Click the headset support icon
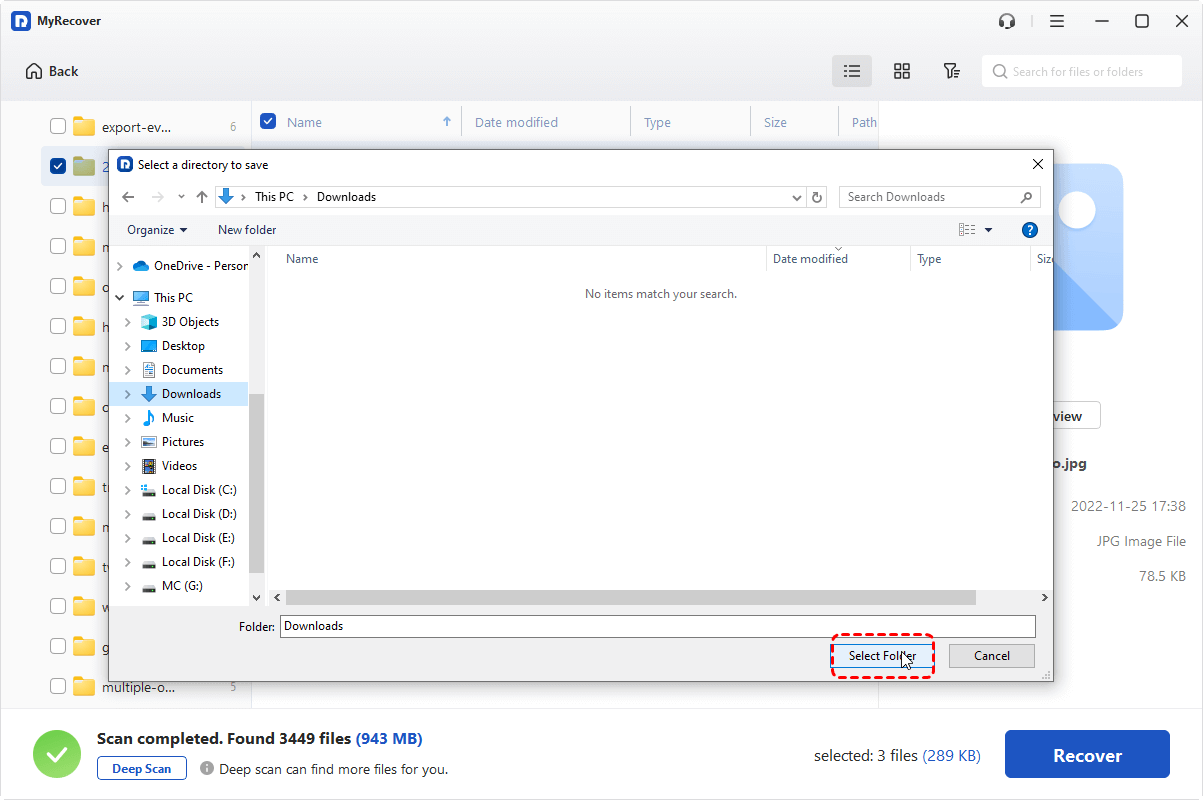The height and width of the screenshot is (800, 1203). 1007,21
